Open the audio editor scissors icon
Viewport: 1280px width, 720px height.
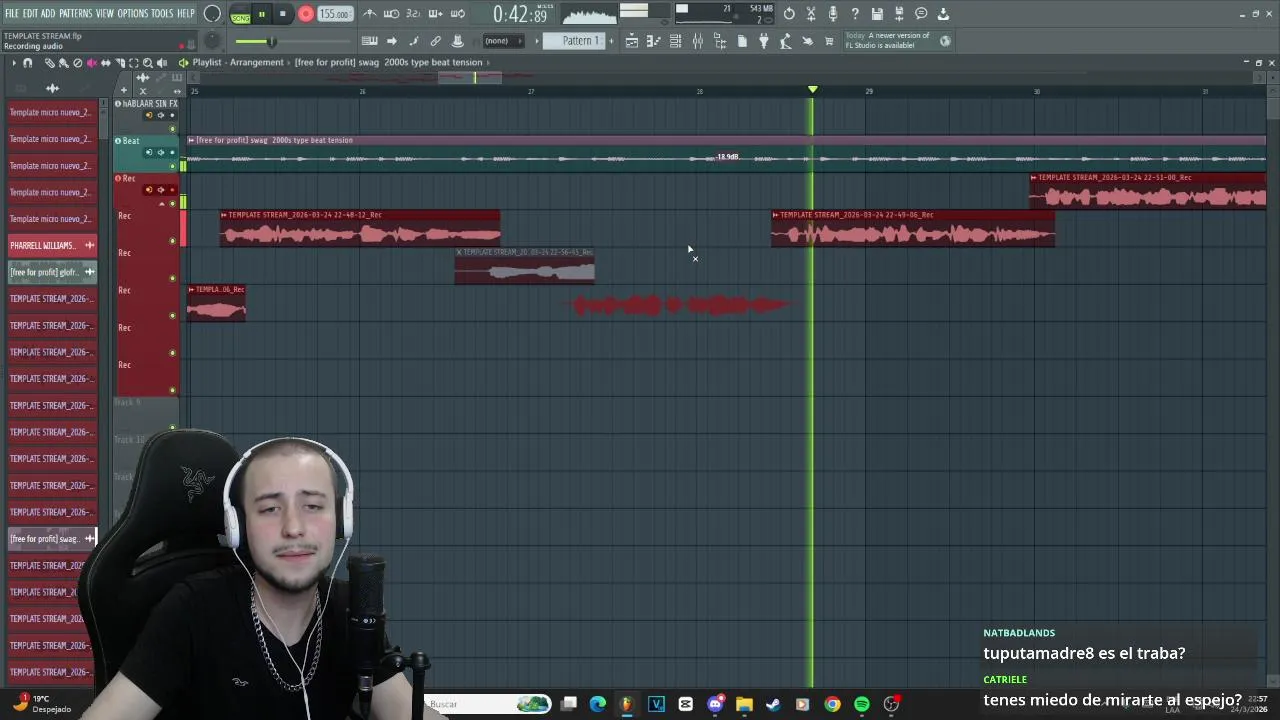point(811,14)
